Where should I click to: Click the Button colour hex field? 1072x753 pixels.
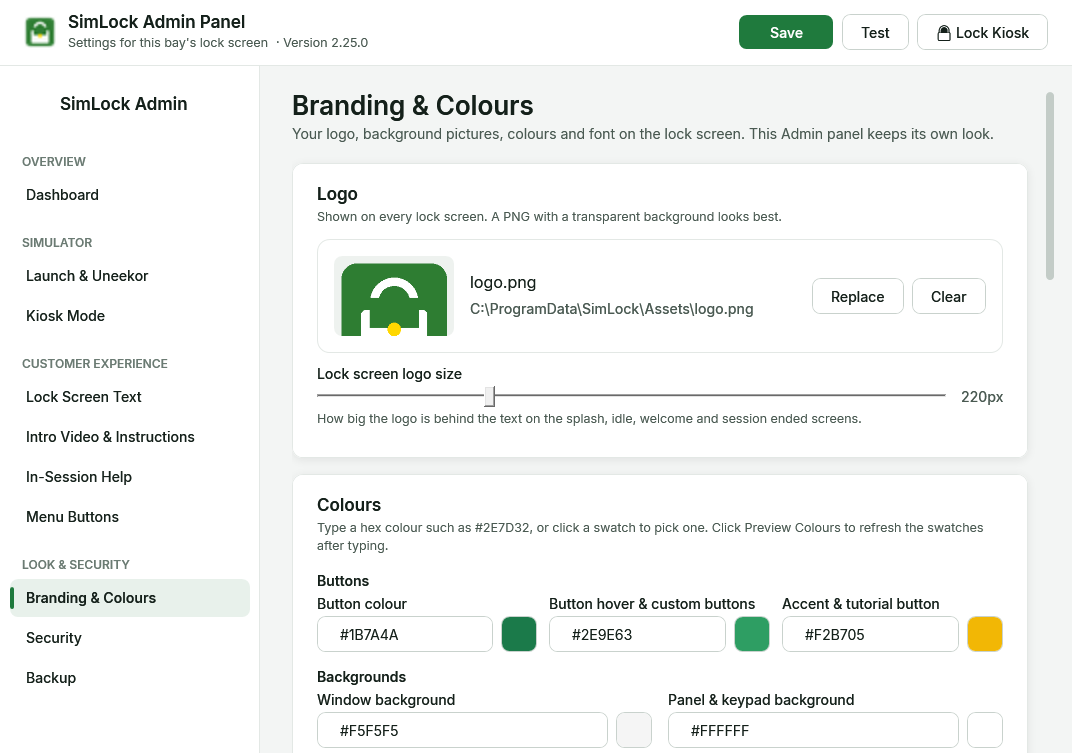(405, 634)
